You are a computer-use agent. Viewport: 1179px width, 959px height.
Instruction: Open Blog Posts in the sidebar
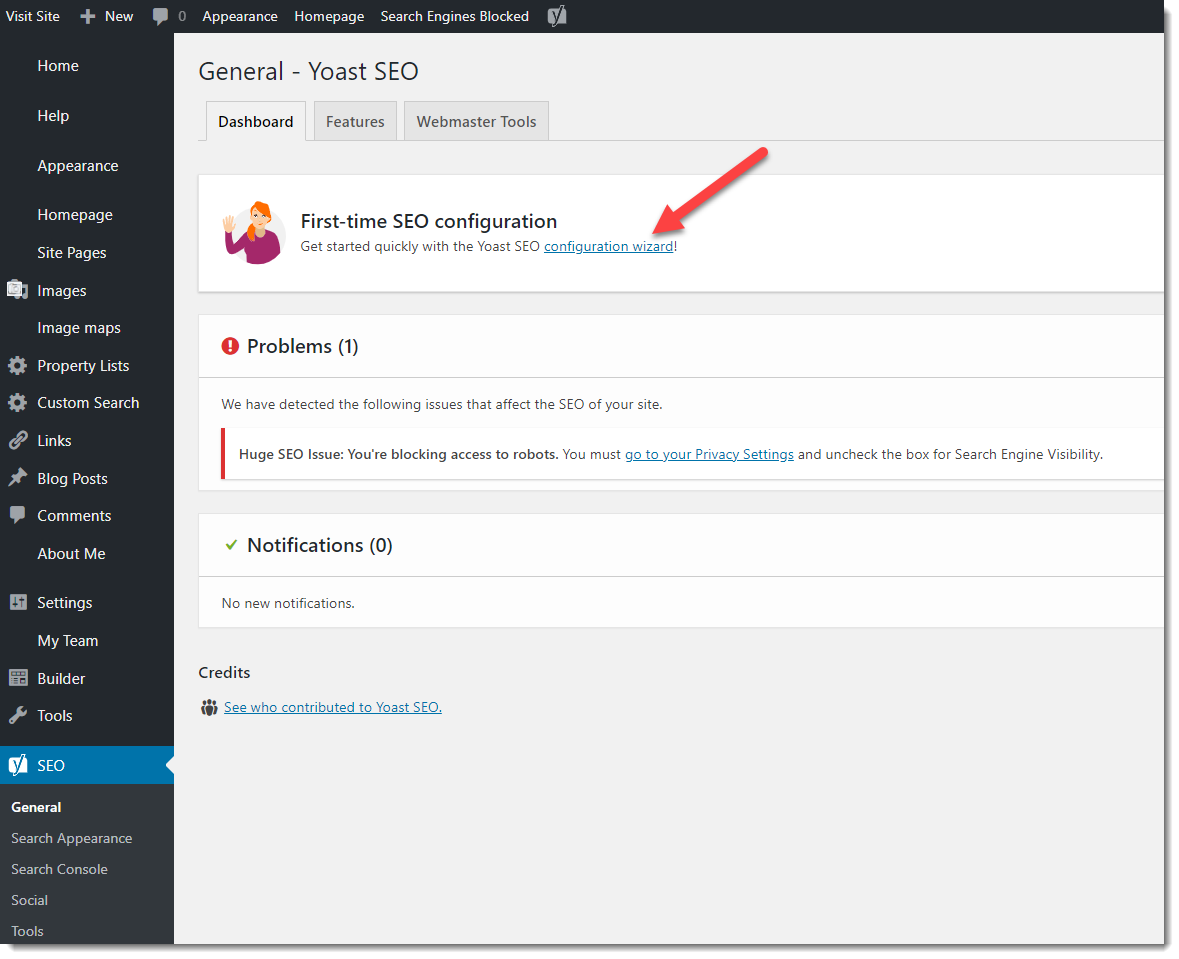(x=72, y=478)
